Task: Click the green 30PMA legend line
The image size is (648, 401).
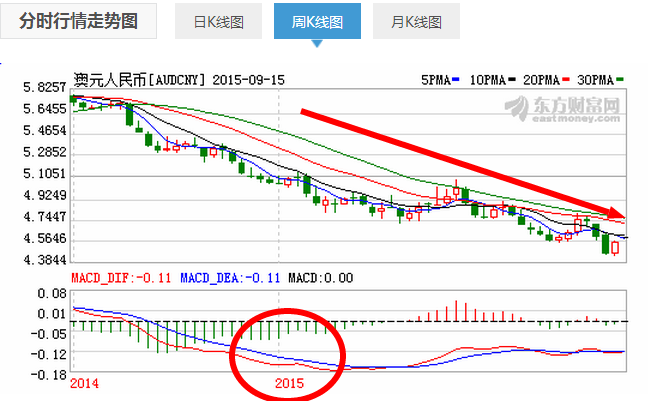Action: point(620,78)
